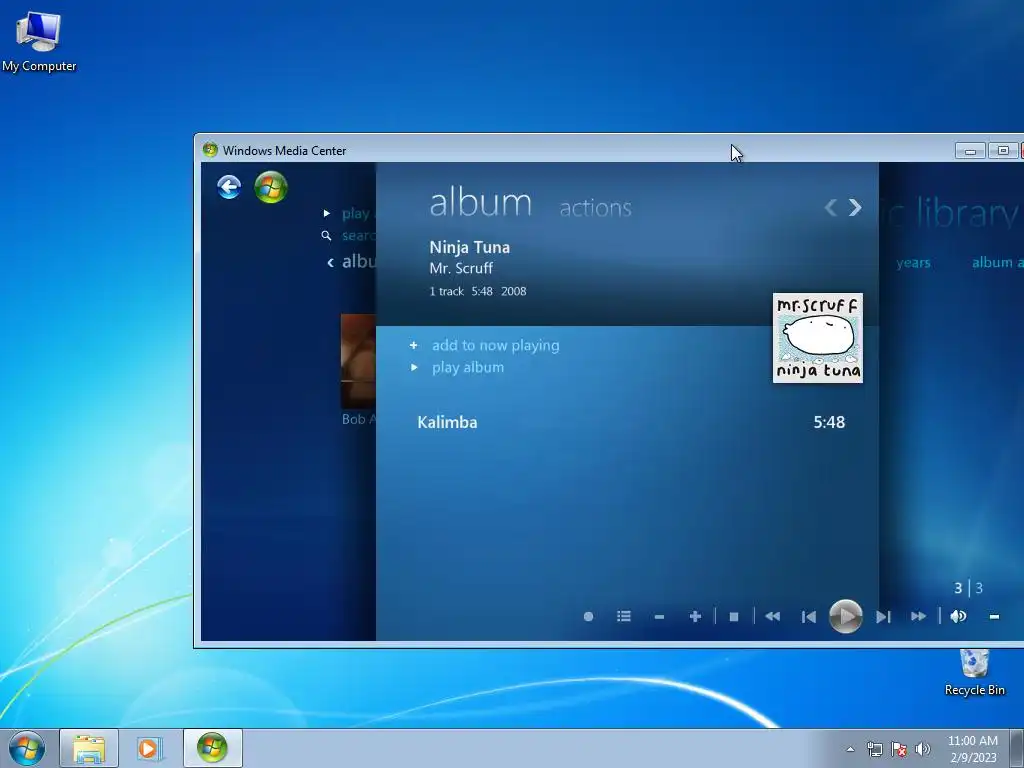Select the Bob album thumbnail behind the panel
Image resolution: width=1024 pixels, height=768 pixels.
tap(359, 361)
